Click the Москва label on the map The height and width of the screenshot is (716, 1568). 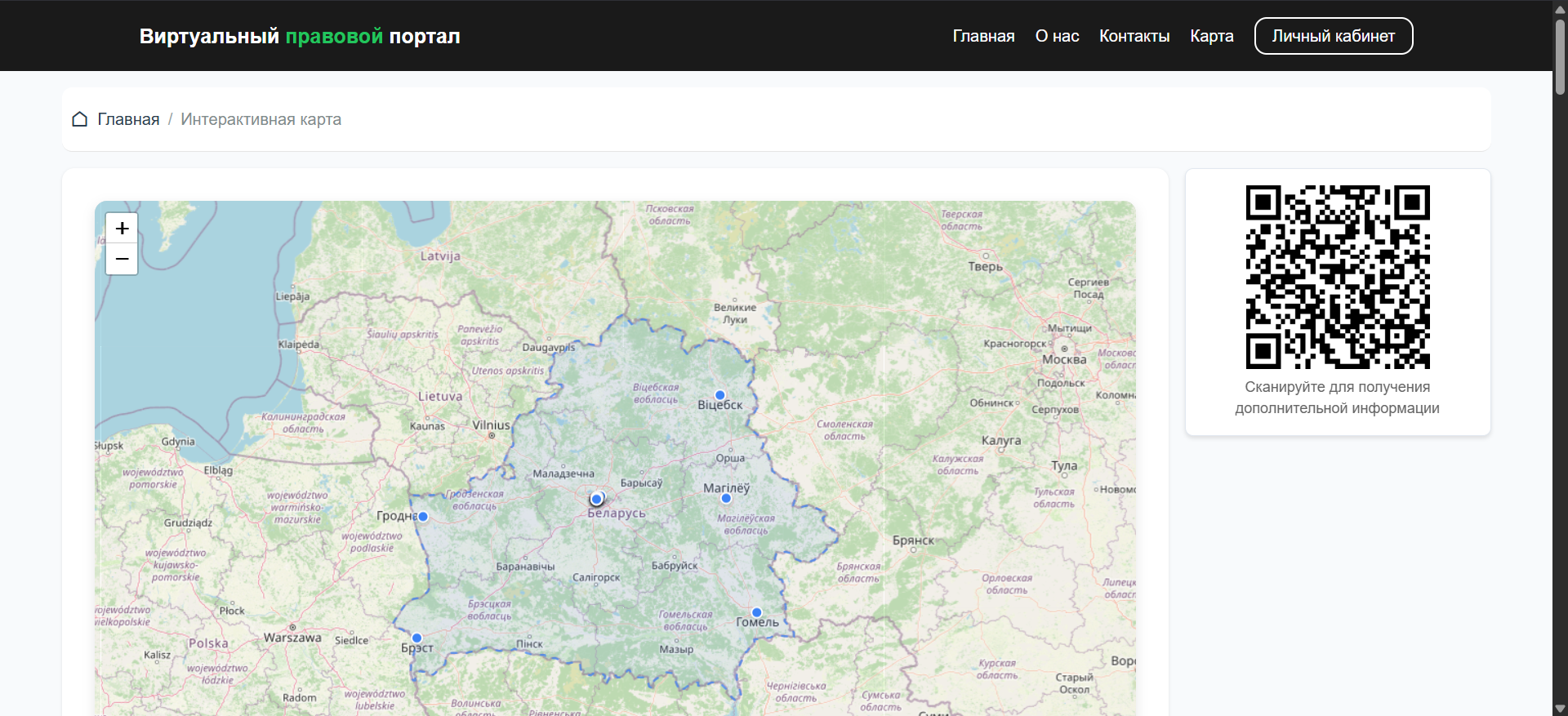tap(1064, 359)
